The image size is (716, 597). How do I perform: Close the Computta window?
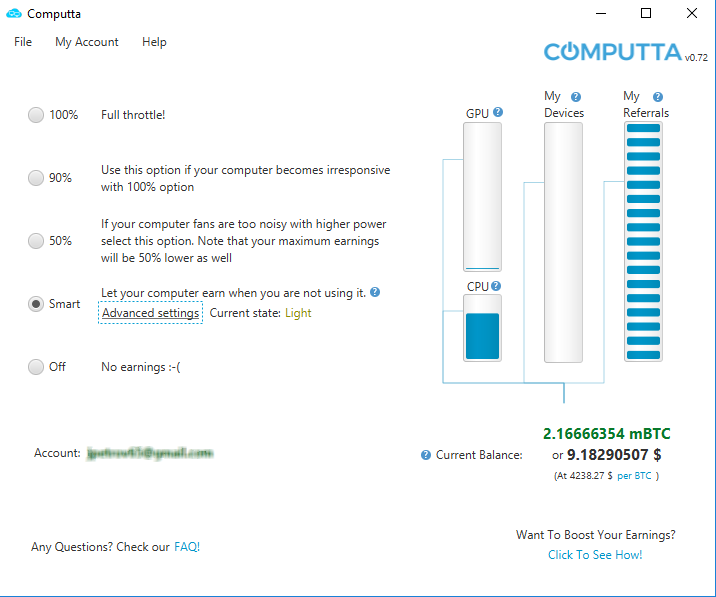tap(692, 13)
